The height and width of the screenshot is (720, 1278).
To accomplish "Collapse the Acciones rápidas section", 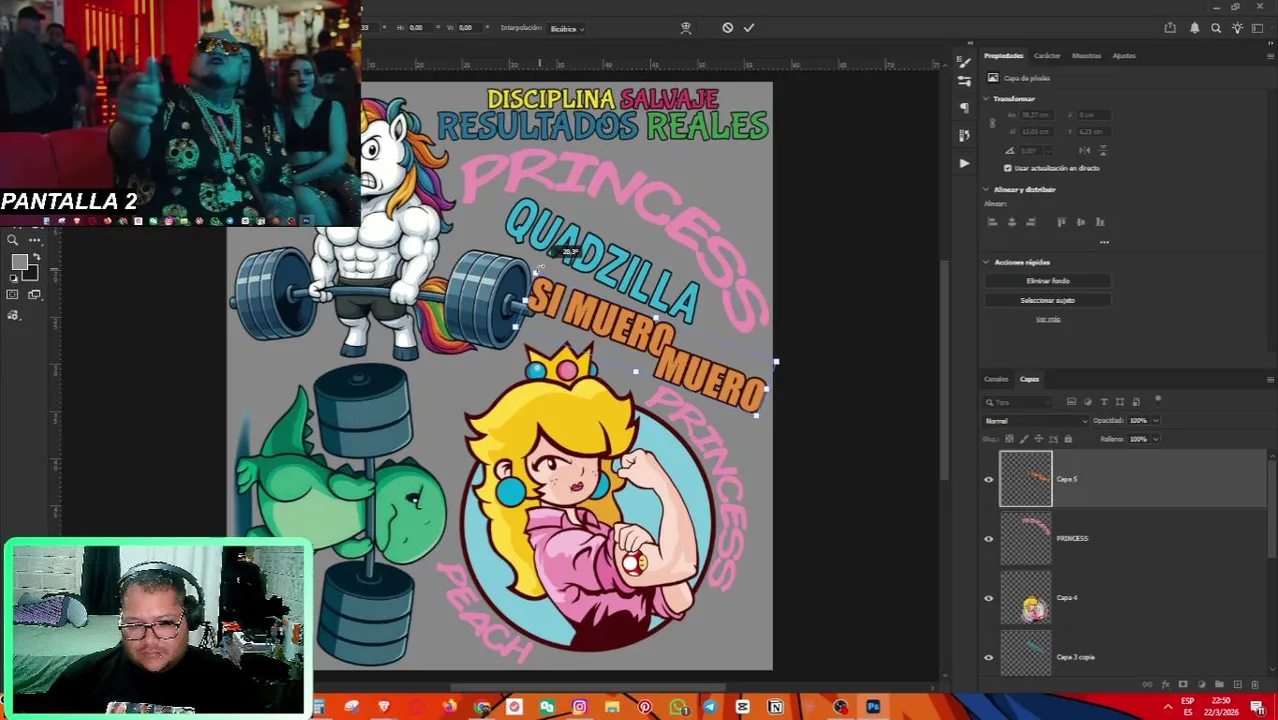I will pyautogui.click(x=986, y=262).
